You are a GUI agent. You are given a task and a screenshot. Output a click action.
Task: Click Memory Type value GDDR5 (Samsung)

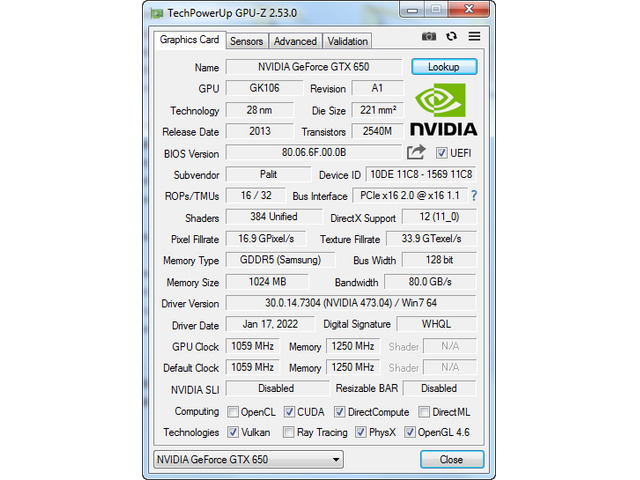pyautogui.click(x=280, y=260)
